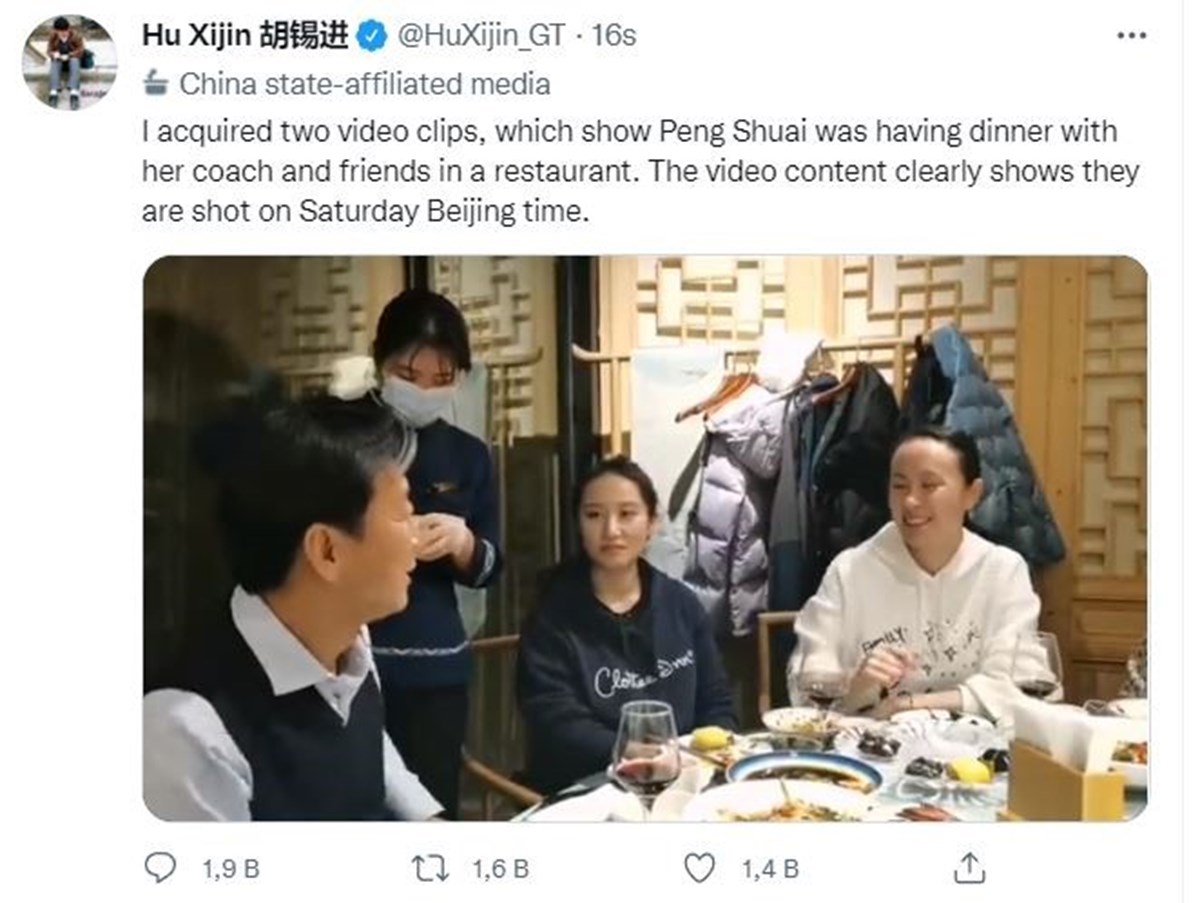Click the China state-affiliated media label
The image size is (1200, 903).
[365, 84]
